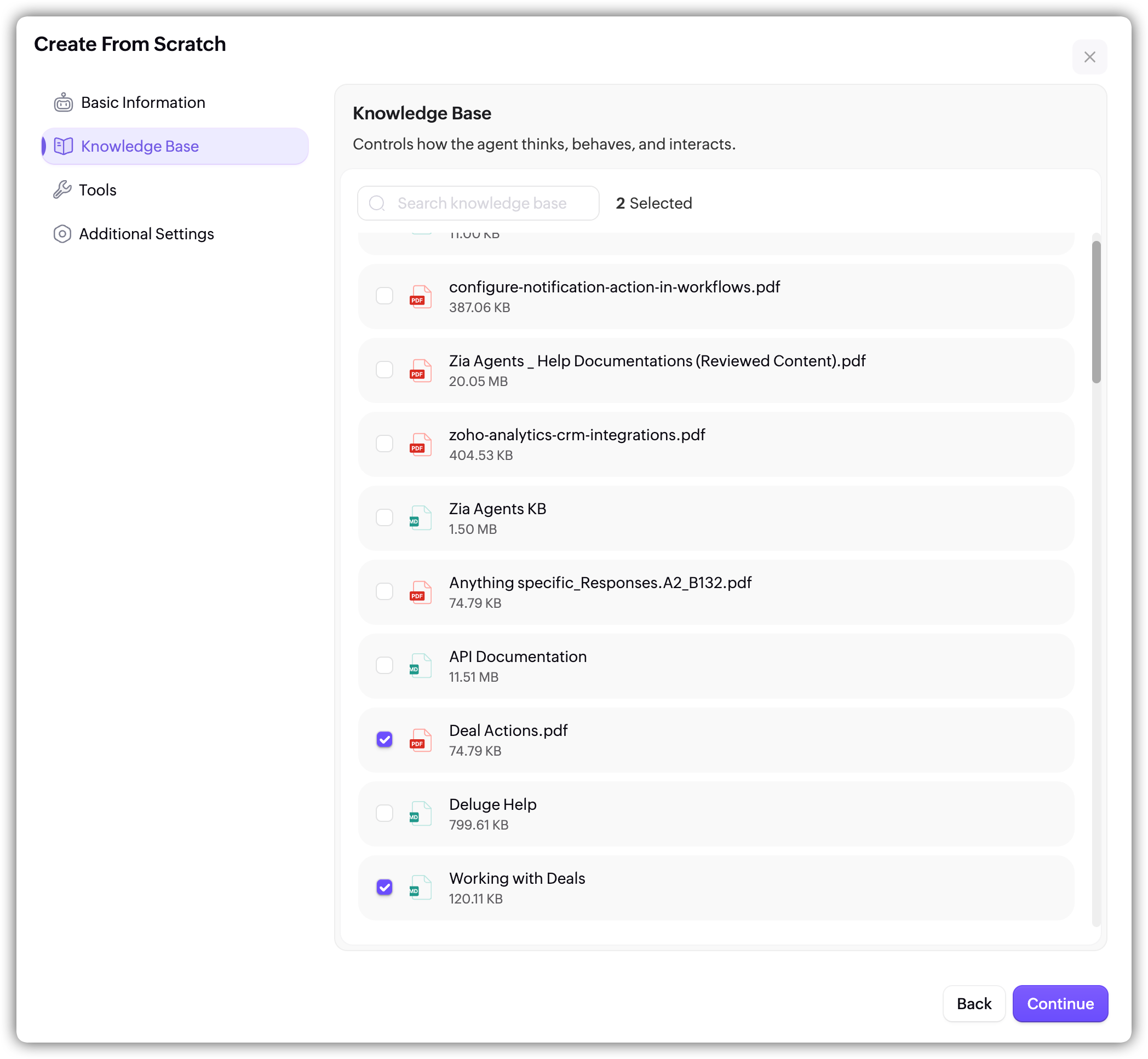Click the PDF icon for Deal Actions.pdf
The width and height of the screenshot is (1148, 1059).
pos(420,740)
